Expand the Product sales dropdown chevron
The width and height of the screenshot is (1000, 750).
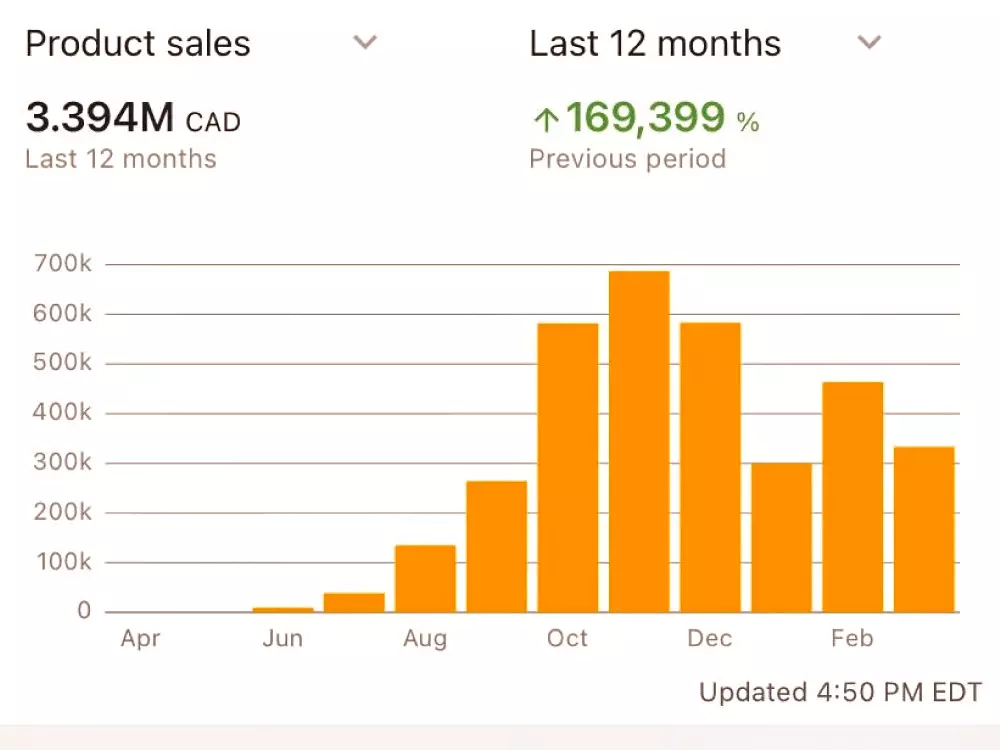[x=366, y=43]
